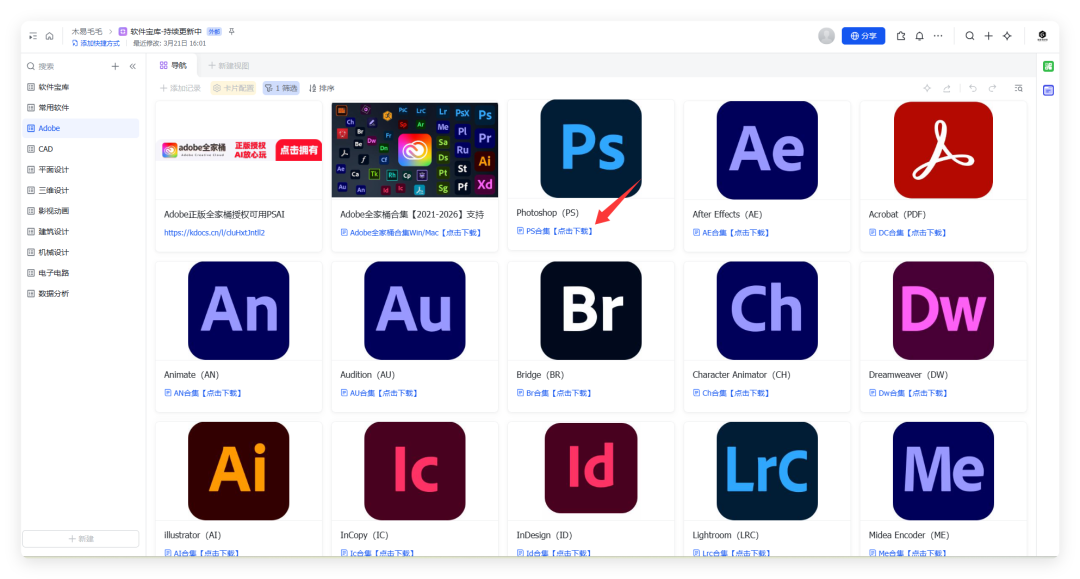Click the InDesign Id icon
The height and width of the screenshot is (579, 1080).
click(x=591, y=468)
